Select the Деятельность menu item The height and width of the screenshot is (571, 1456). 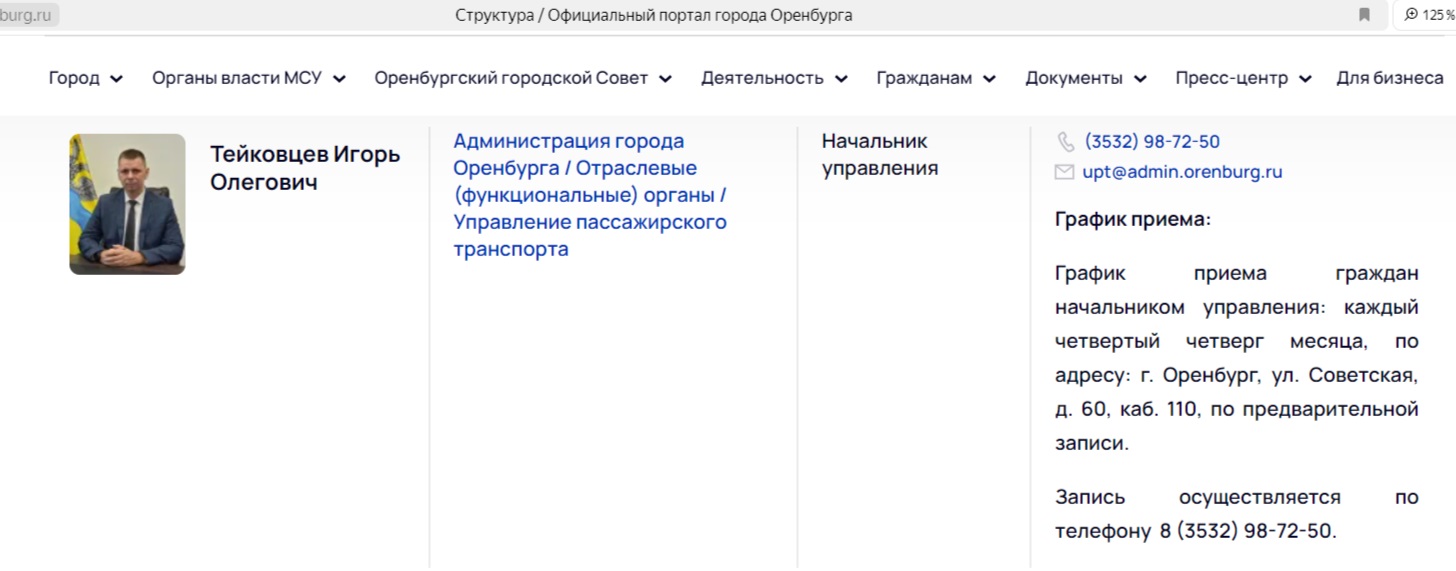tap(762, 78)
